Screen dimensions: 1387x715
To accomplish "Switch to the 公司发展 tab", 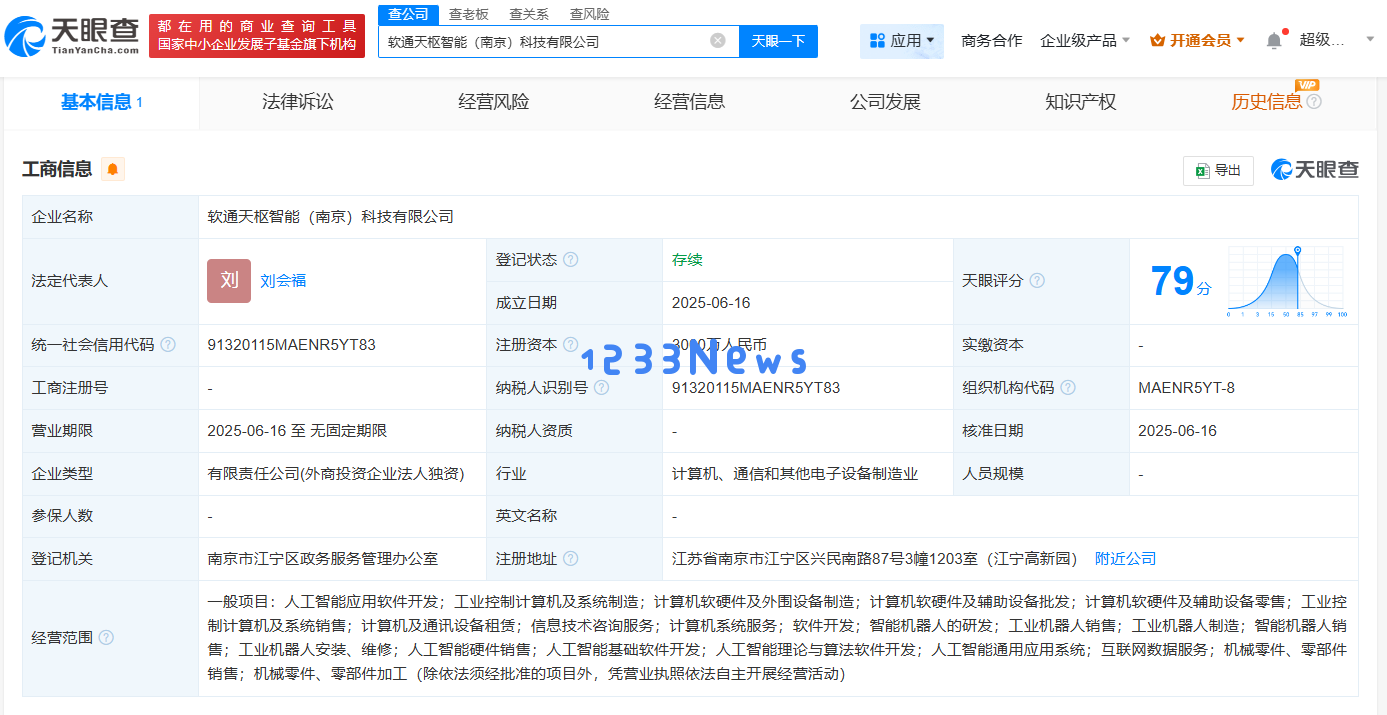I will coord(885,102).
